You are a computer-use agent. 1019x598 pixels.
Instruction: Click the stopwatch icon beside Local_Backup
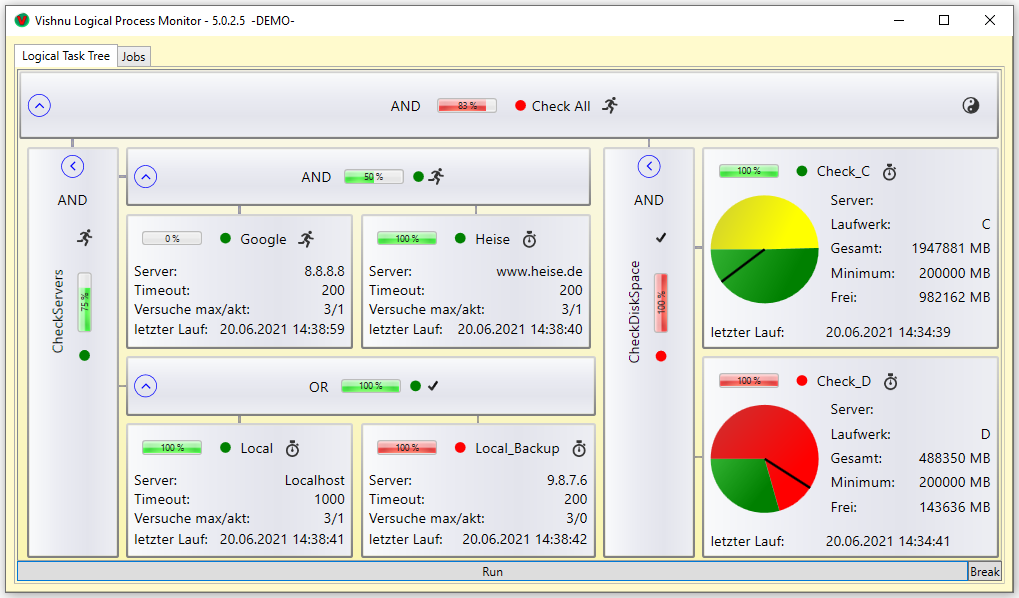click(x=579, y=448)
